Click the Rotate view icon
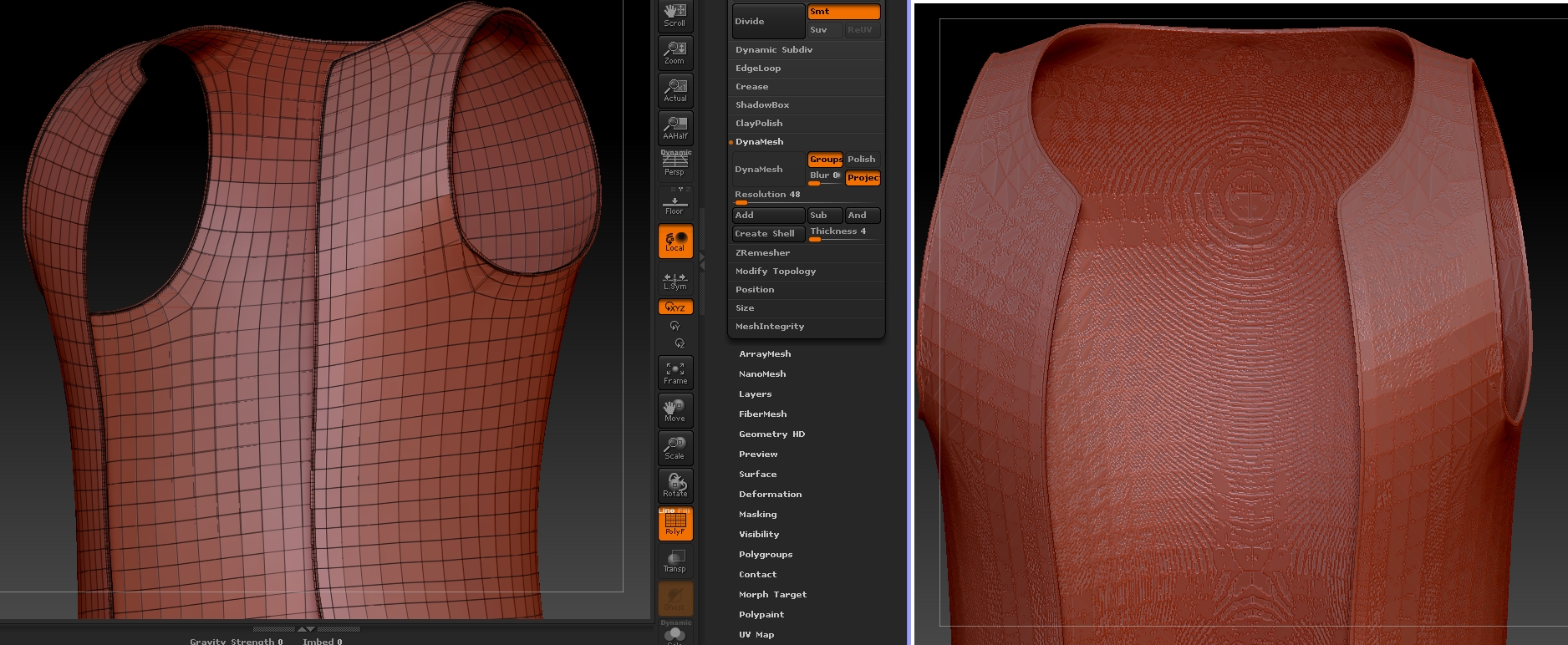The height and width of the screenshot is (645, 1568). [675, 485]
